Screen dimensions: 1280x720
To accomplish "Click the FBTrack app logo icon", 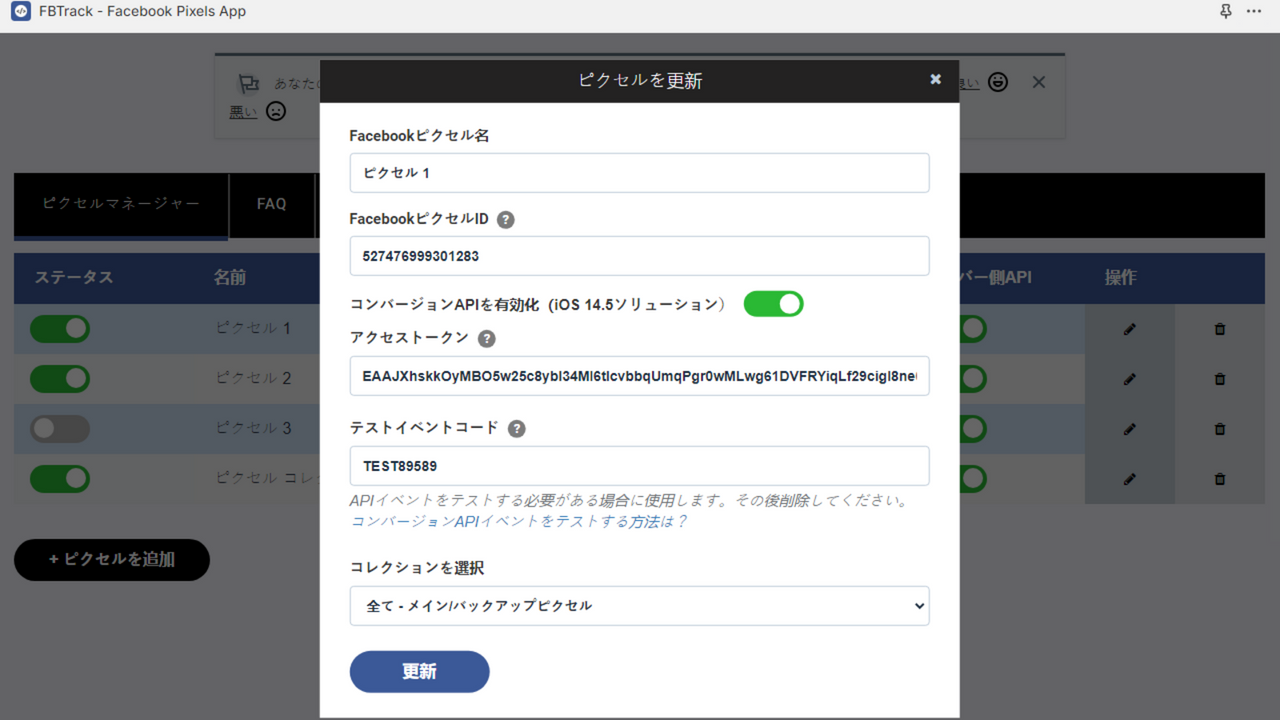I will 21,12.
